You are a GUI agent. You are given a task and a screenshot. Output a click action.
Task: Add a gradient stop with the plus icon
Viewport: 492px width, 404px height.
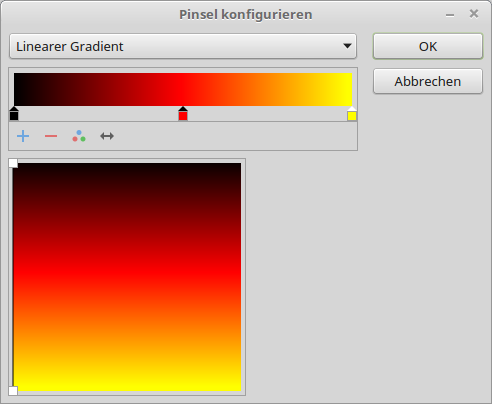[23, 136]
